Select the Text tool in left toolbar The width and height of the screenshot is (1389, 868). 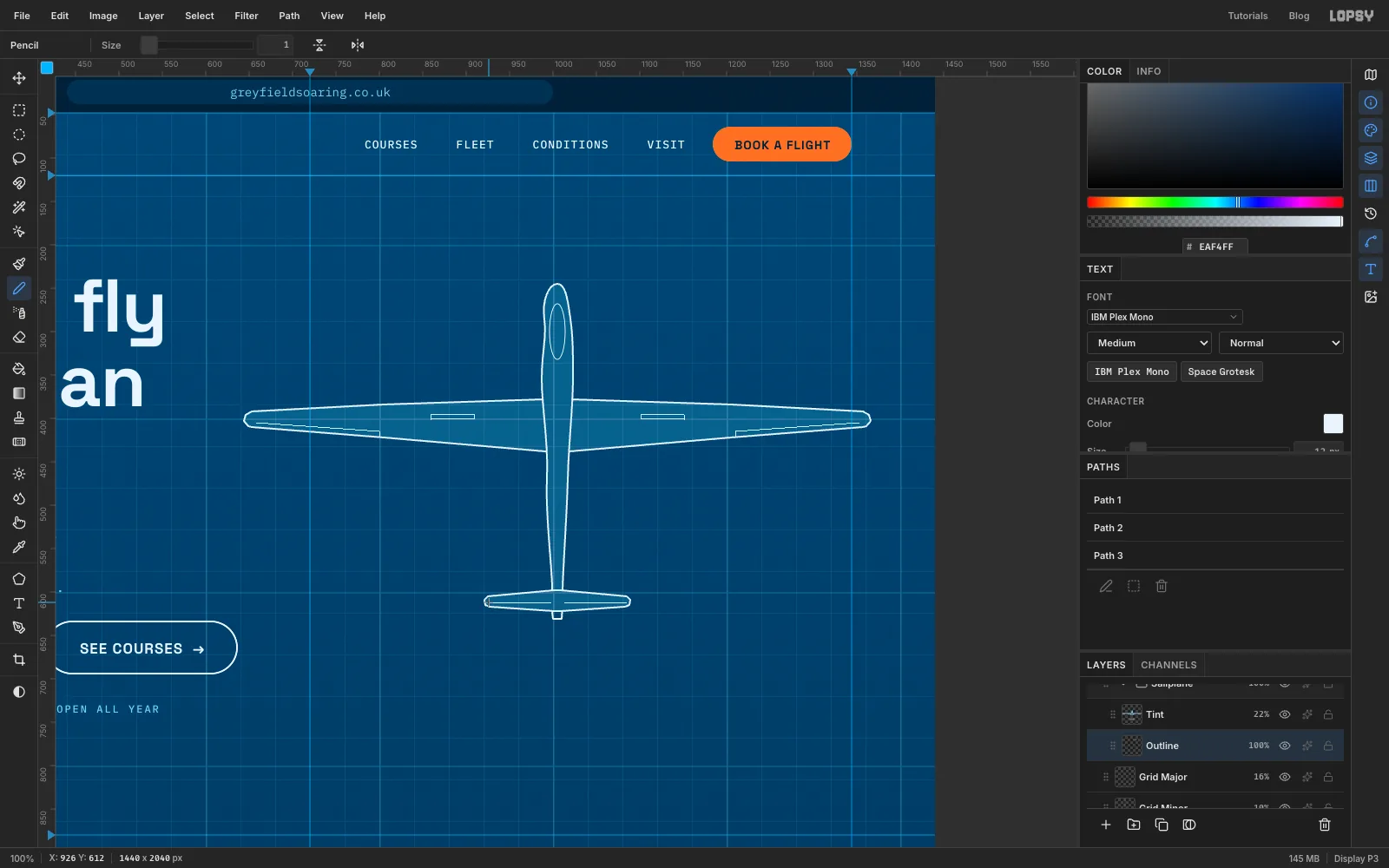tap(18, 603)
